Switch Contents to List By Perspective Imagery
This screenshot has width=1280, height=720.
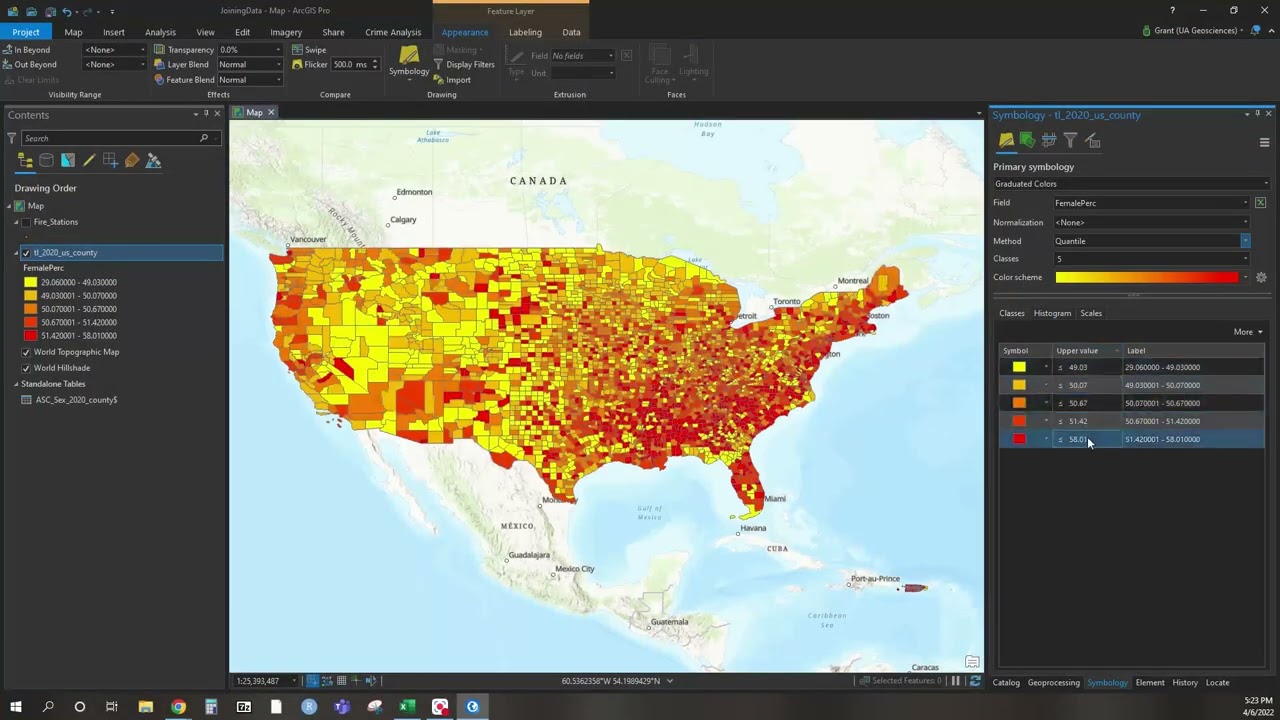(153, 160)
